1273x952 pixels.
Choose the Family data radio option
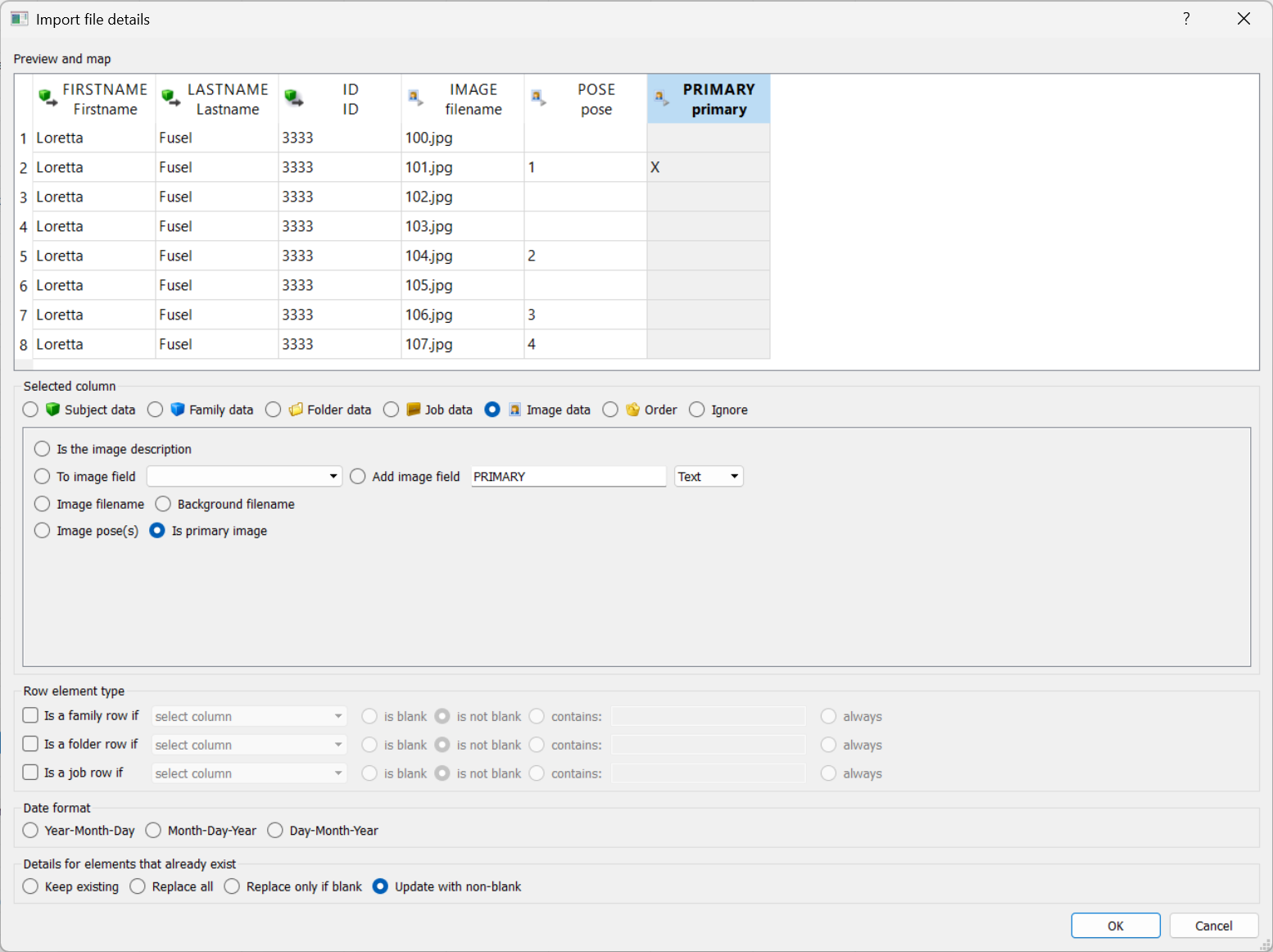155,410
